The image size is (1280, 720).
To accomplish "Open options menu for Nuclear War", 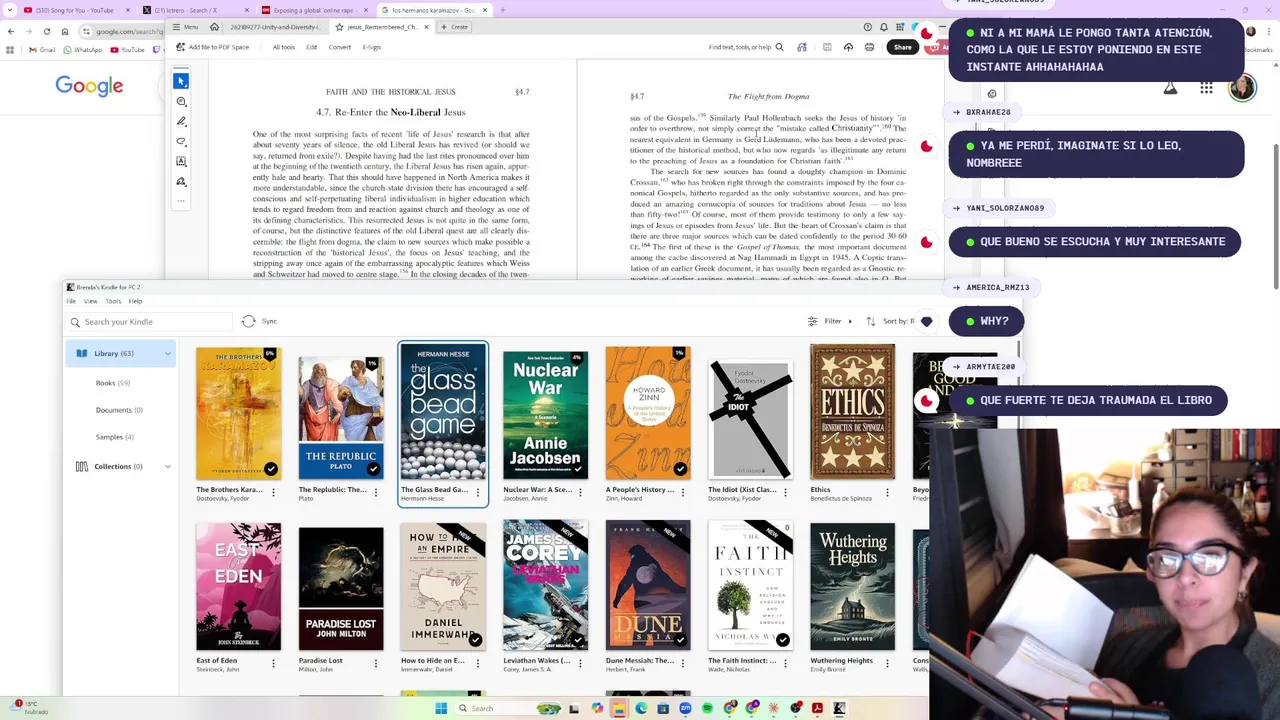I will click(x=580, y=492).
